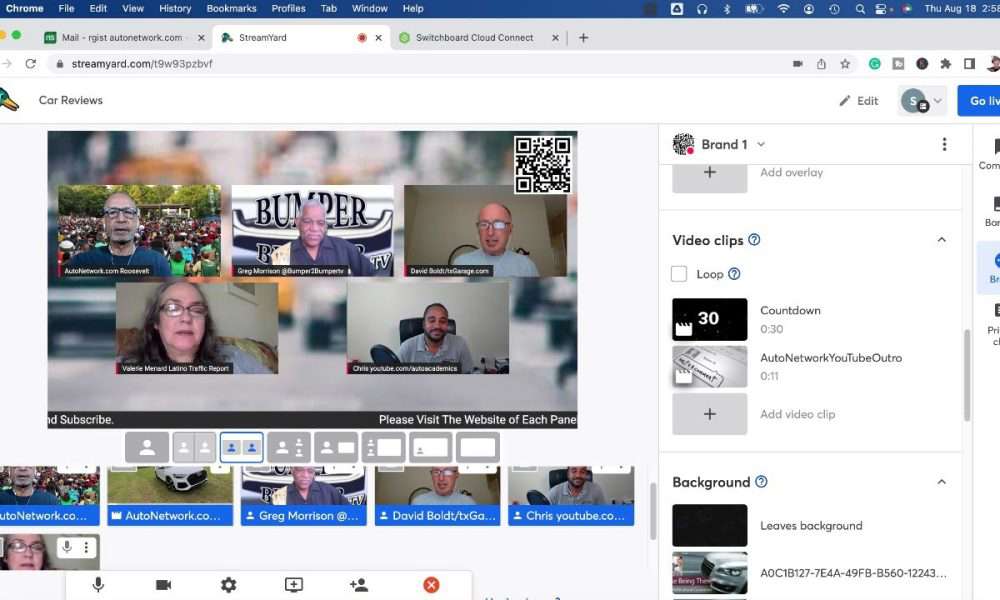The image size is (1000, 600).
Task: Click the Wi-Fi icon in the menu bar
Action: 783,8
